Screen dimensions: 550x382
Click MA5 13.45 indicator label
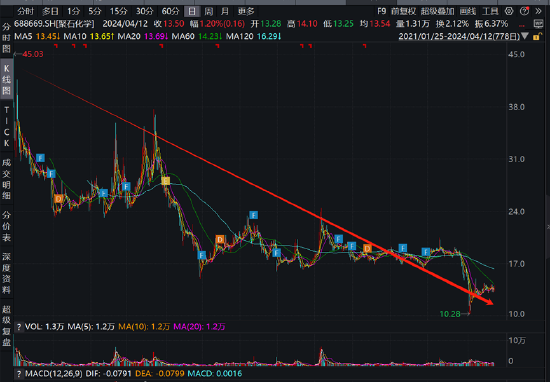coord(37,36)
